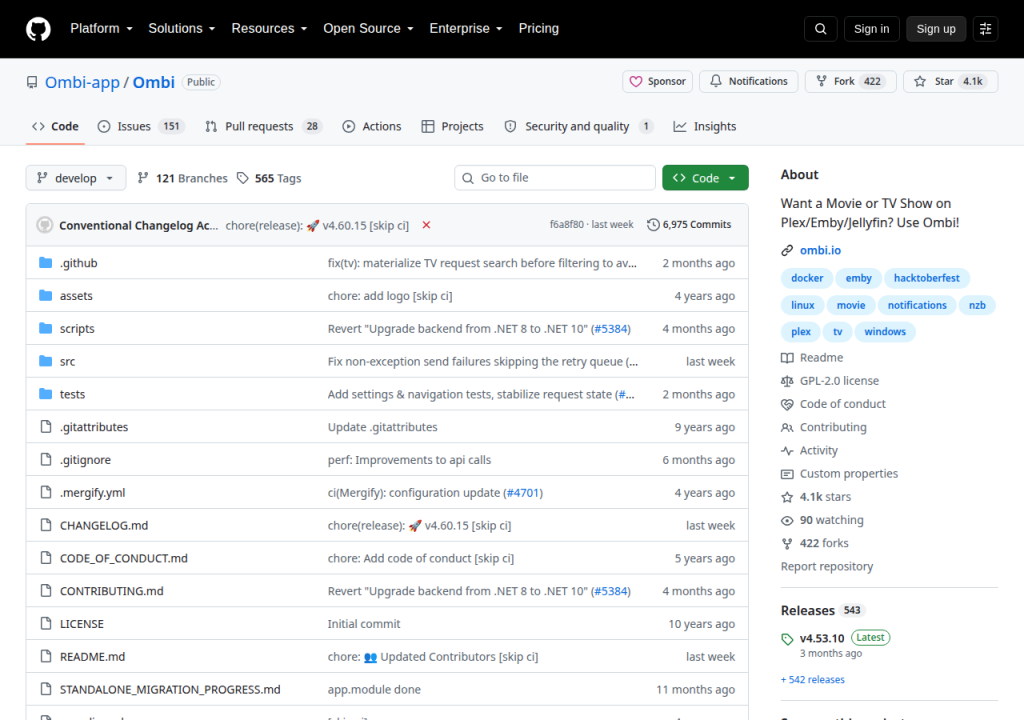Image resolution: width=1024 pixels, height=720 pixels.
Task: Click the release tag icon by v4.53.10
Action: pyautogui.click(x=787, y=639)
